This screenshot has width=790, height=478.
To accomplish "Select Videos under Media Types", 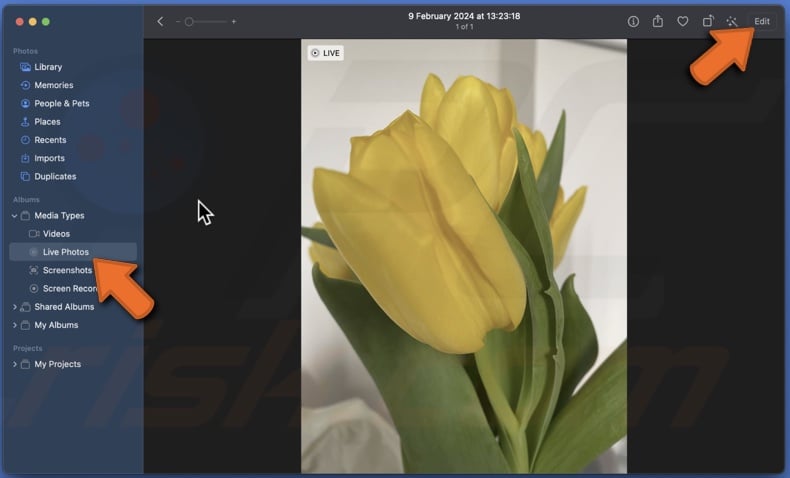I will 56,234.
